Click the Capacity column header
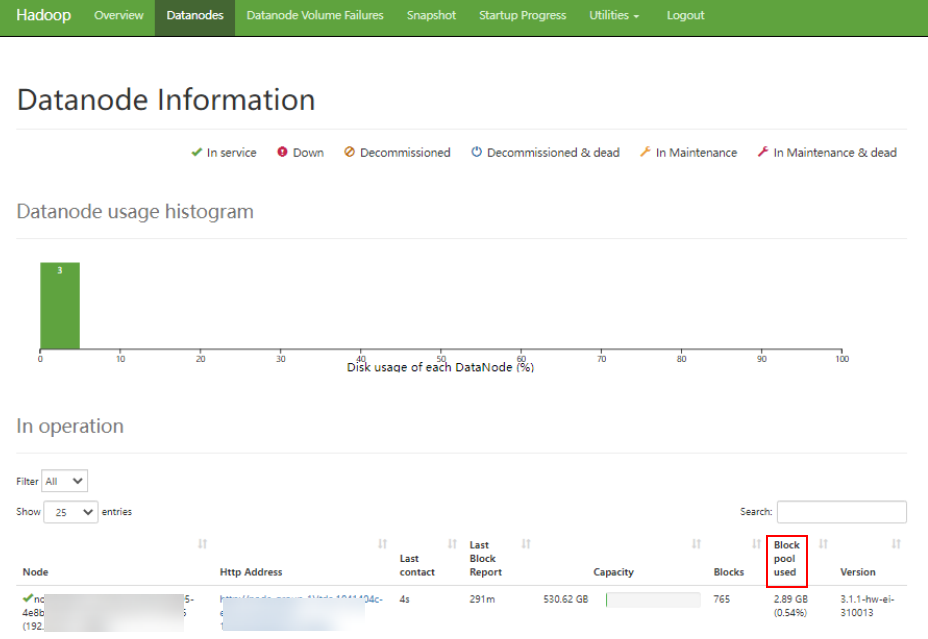The image size is (928, 639). pos(613,572)
